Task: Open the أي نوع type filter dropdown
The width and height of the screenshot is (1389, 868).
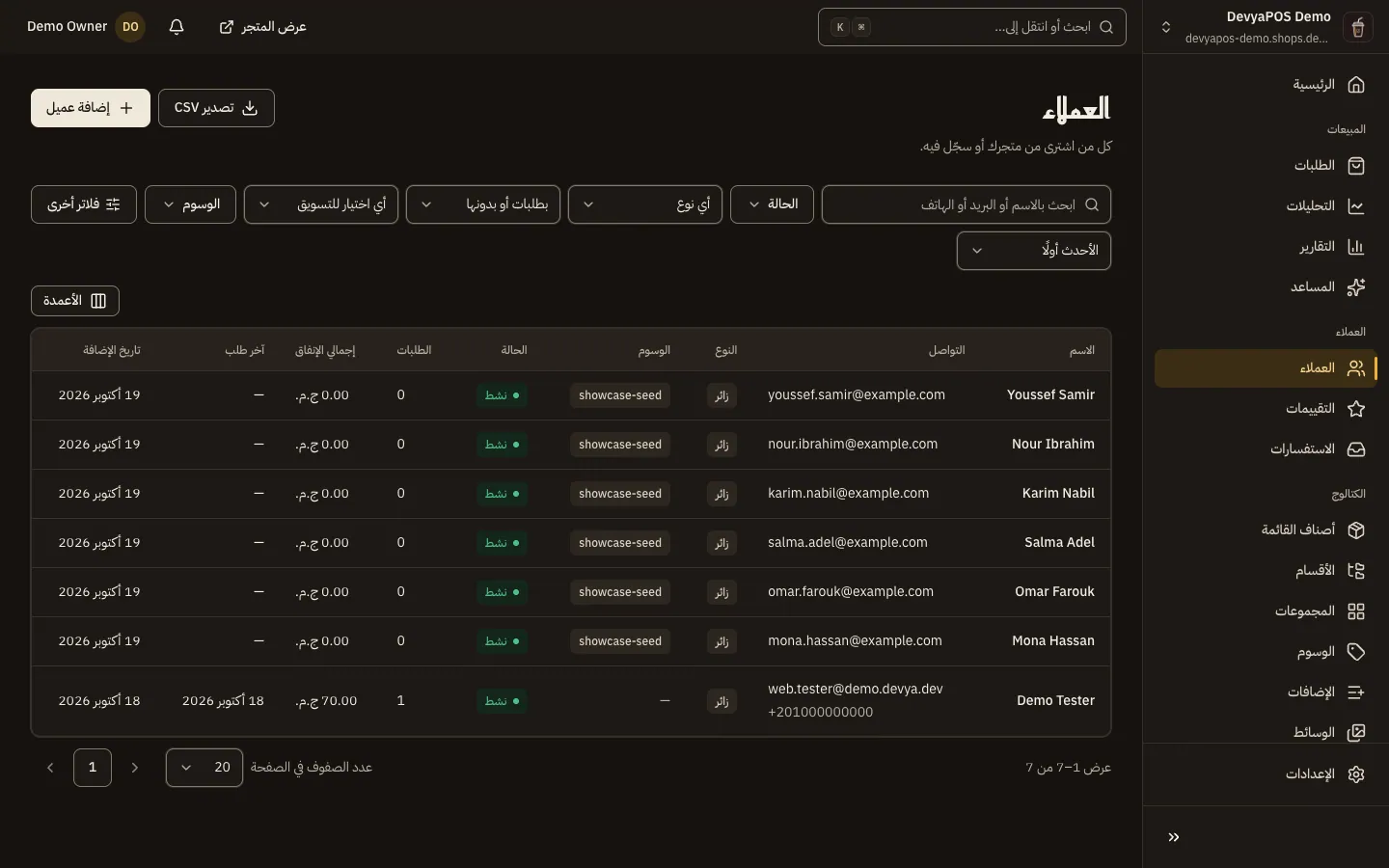Action: (x=645, y=204)
